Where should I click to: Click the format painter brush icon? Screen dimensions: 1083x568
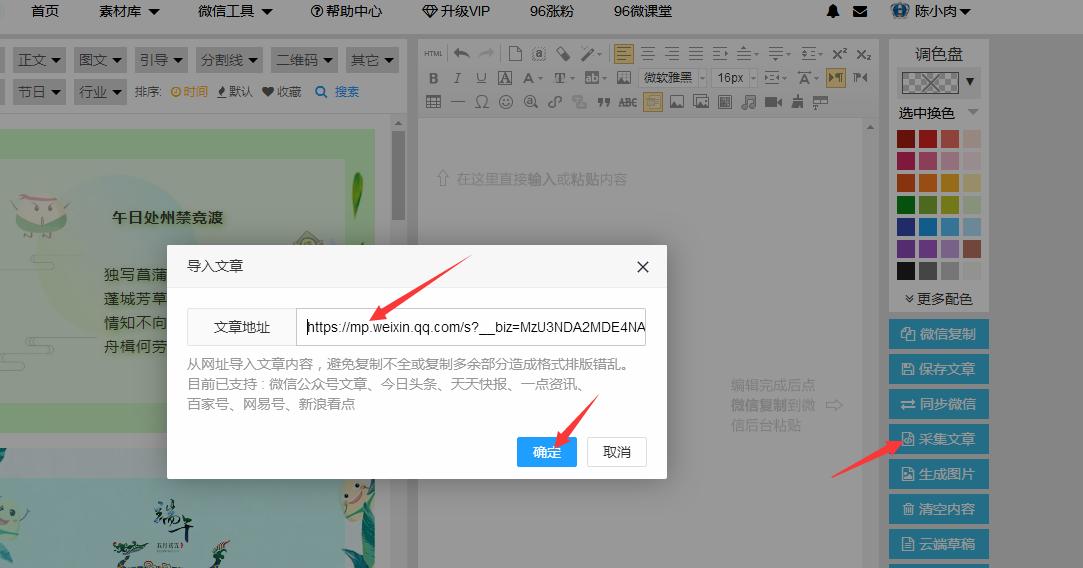[588, 53]
